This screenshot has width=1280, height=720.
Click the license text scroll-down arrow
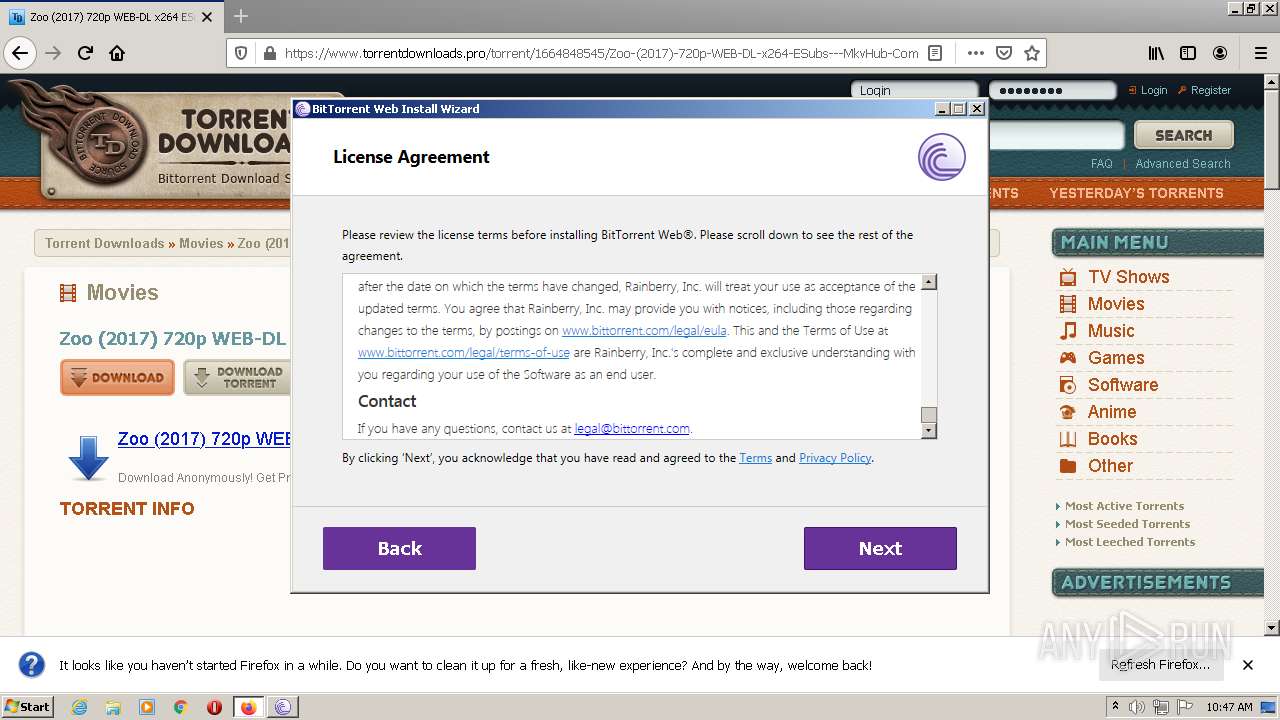[x=929, y=431]
